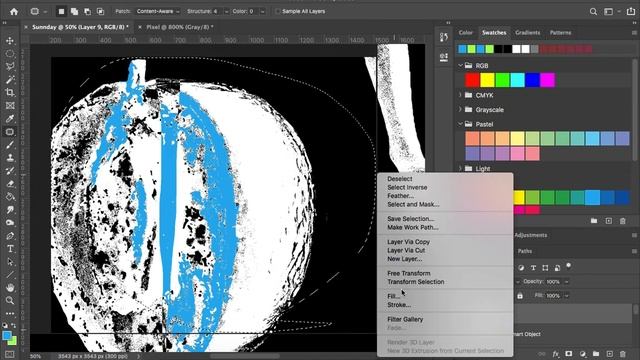Expand the CMYK swatch group
The width and height of the screenshot is (640, 360).
pos(460,95)
